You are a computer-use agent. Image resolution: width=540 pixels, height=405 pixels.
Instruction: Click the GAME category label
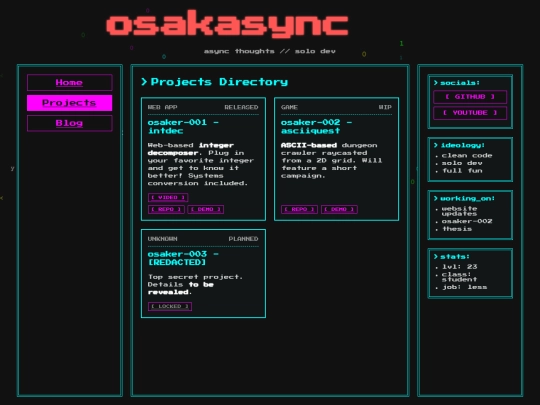pos(289,107)
